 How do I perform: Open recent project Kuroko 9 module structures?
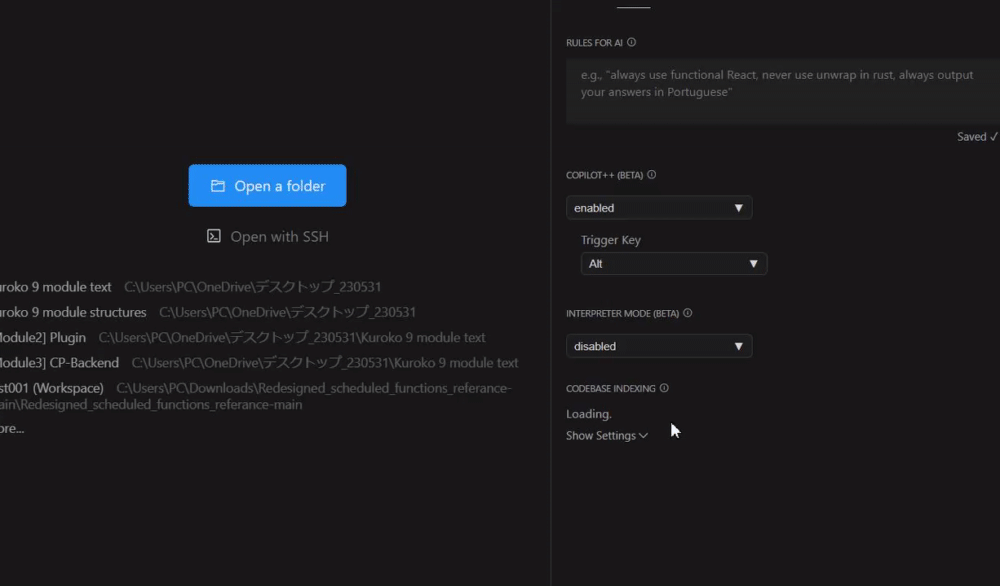(73, 312)
